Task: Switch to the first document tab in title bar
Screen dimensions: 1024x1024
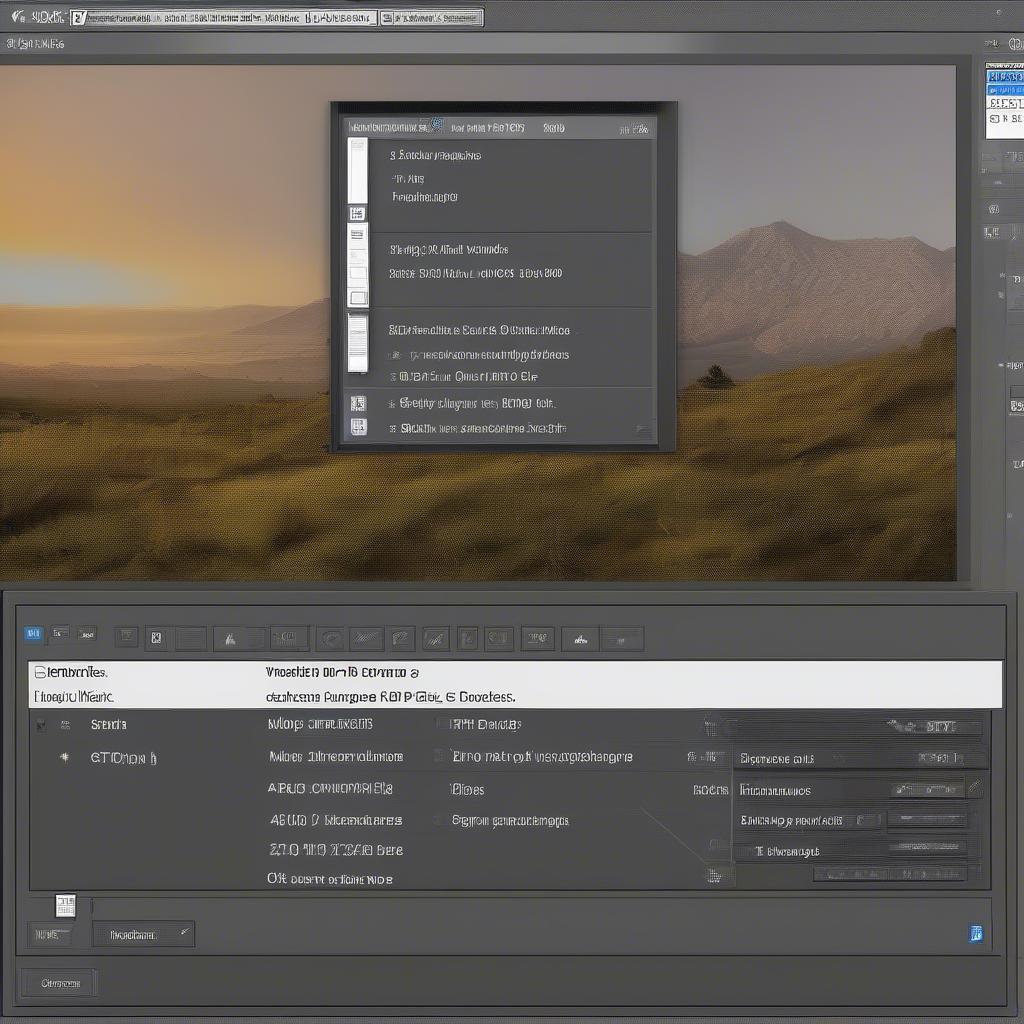Action: [x=224, y=18]
